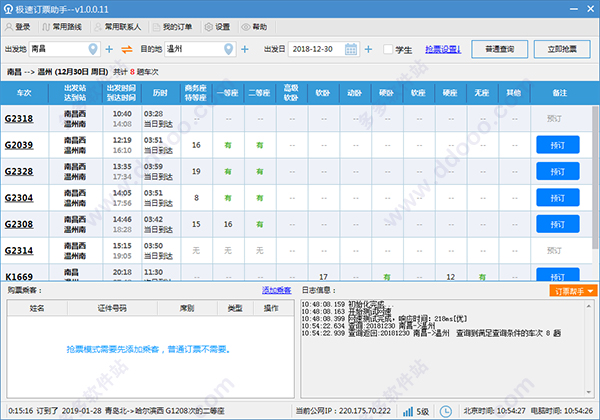Click the plus icon next to departure station
Image resolution: width=600 pixels, height=420 pixels.
pyautogui.click(x=109, y=49)
